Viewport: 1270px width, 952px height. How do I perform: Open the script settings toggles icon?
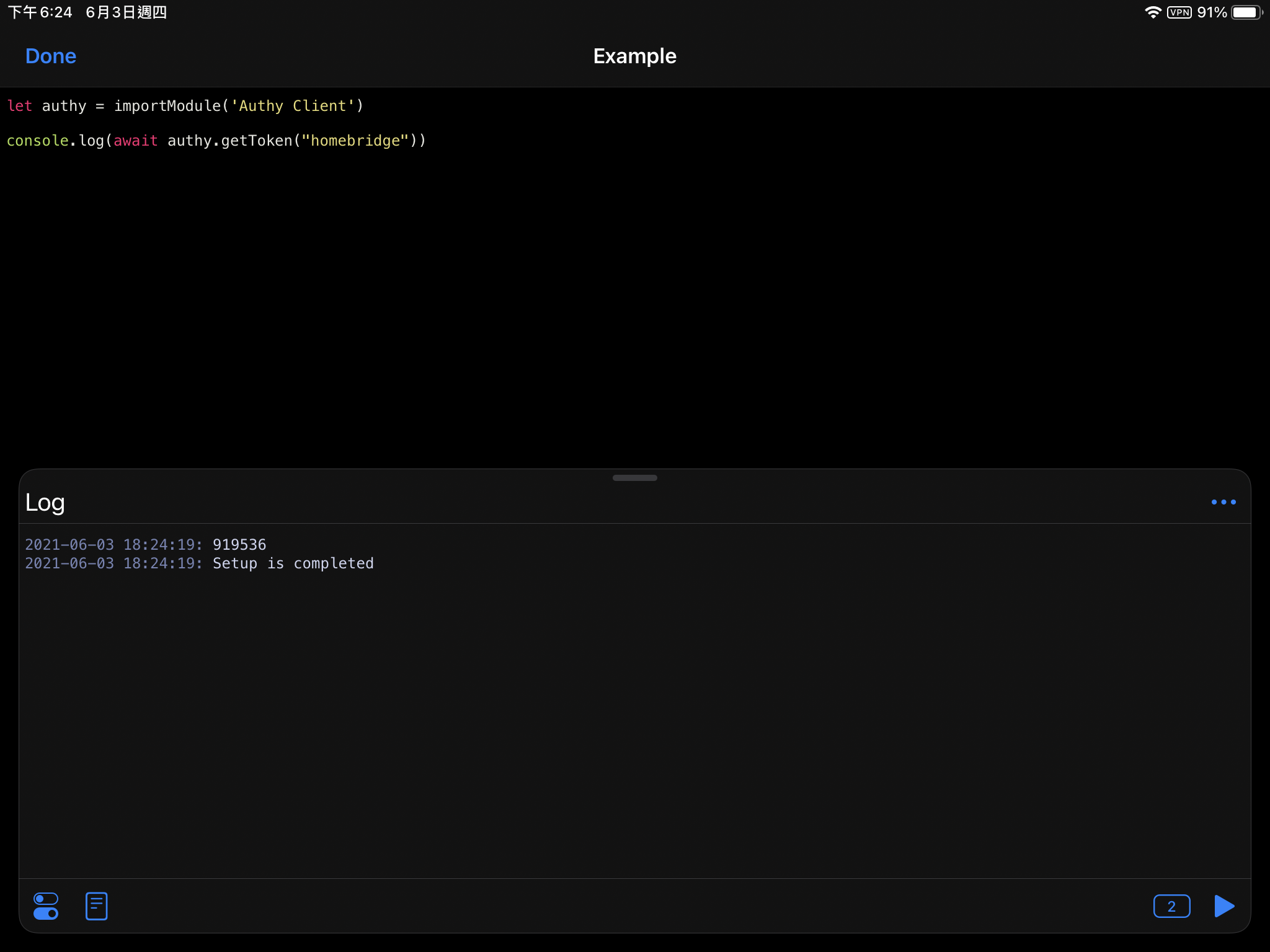pyautogui.click(x=46, y=906)
